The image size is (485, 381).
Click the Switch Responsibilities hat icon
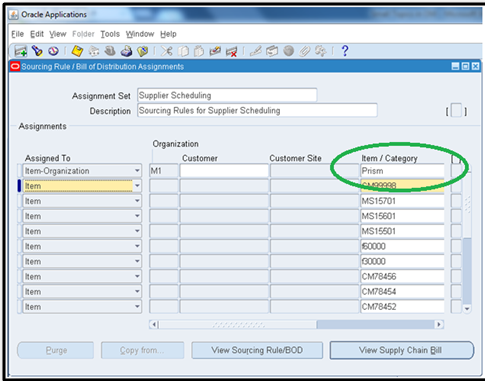click(110, 51)
